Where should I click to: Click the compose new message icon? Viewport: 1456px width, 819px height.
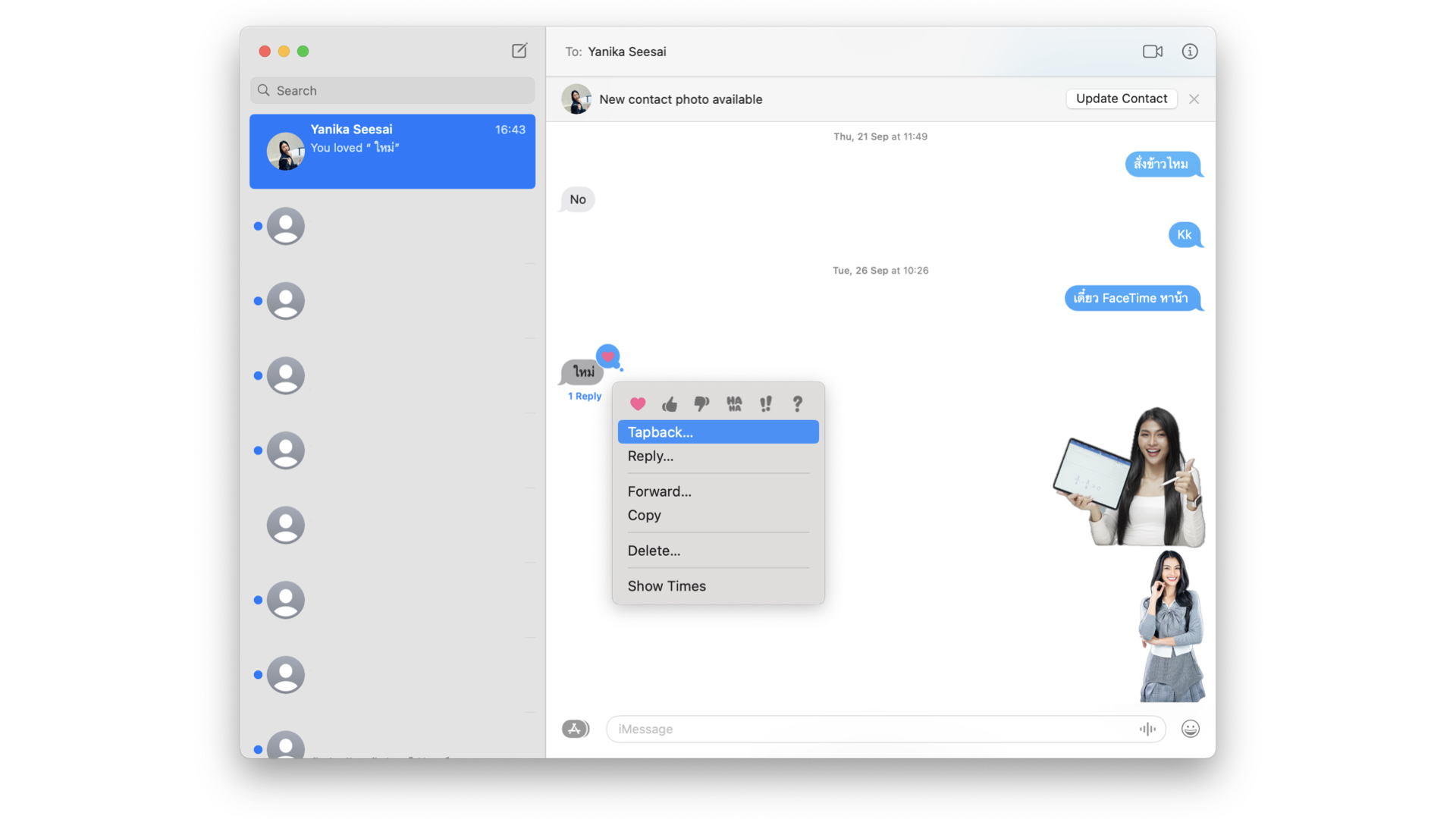click(x=519, y=51)
